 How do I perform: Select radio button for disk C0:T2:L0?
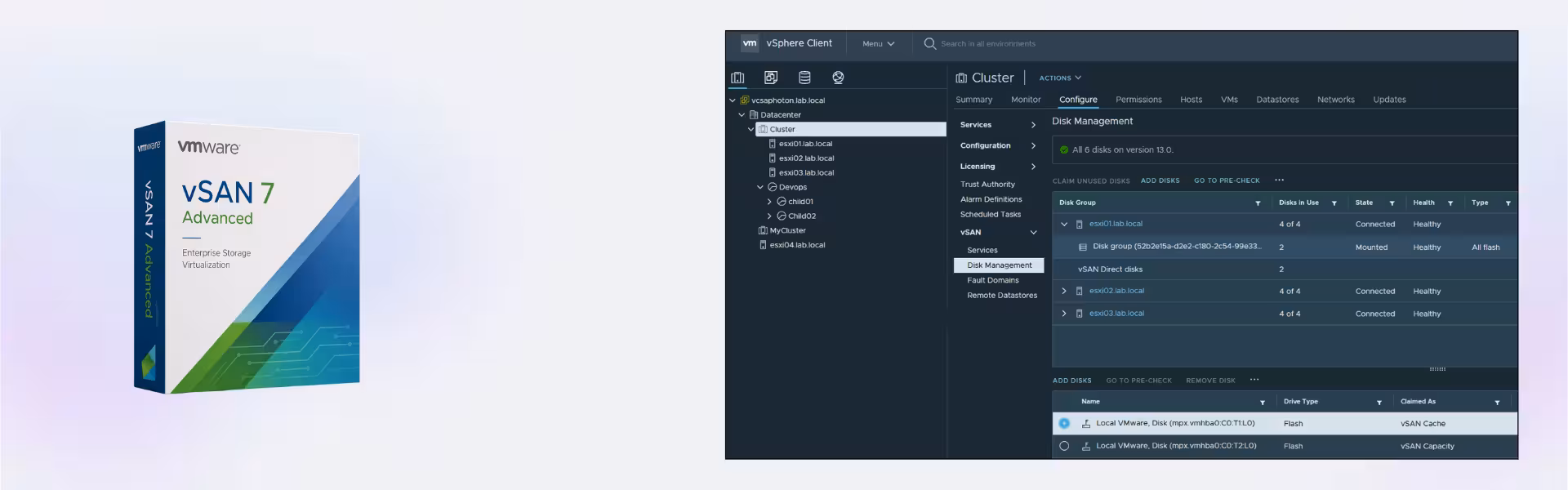coord(1064,446)
